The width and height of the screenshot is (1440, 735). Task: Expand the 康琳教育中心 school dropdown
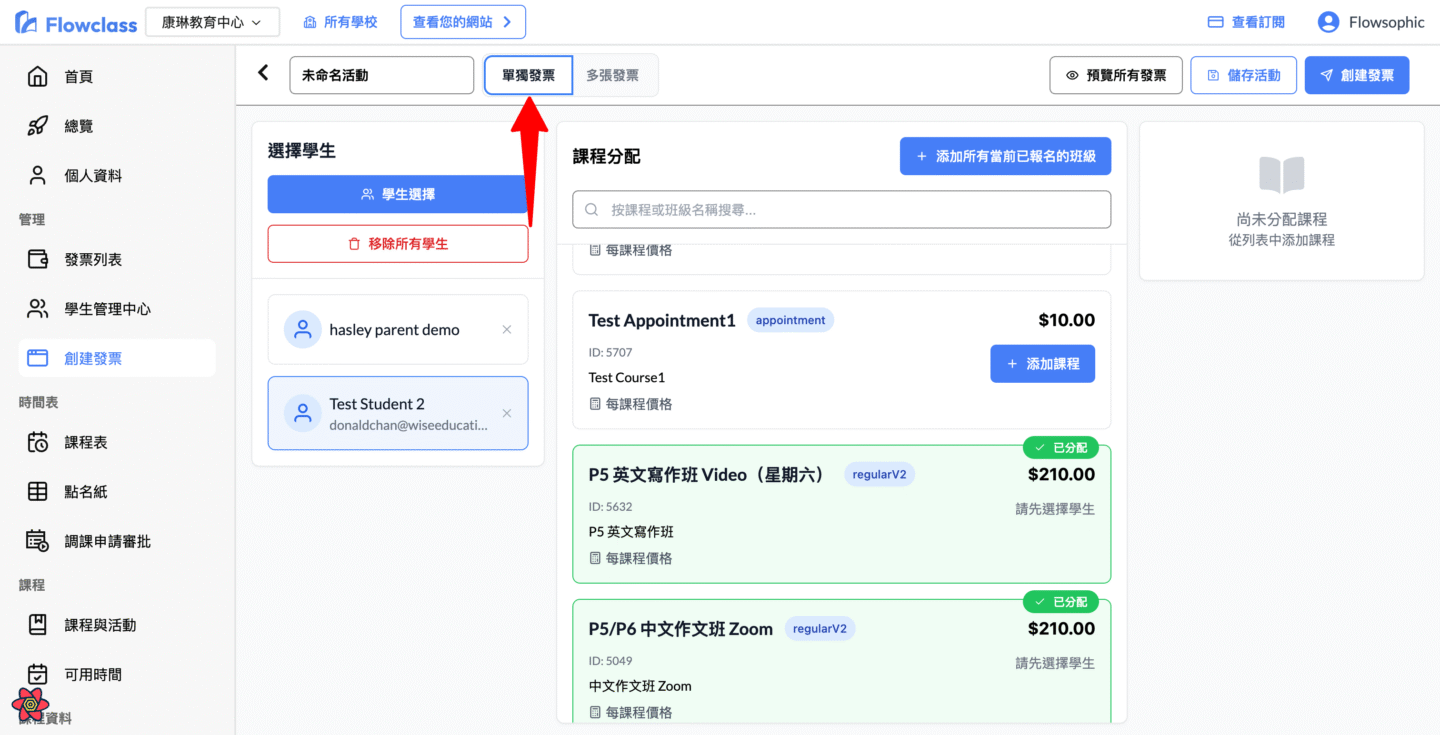tap(212, 22)
